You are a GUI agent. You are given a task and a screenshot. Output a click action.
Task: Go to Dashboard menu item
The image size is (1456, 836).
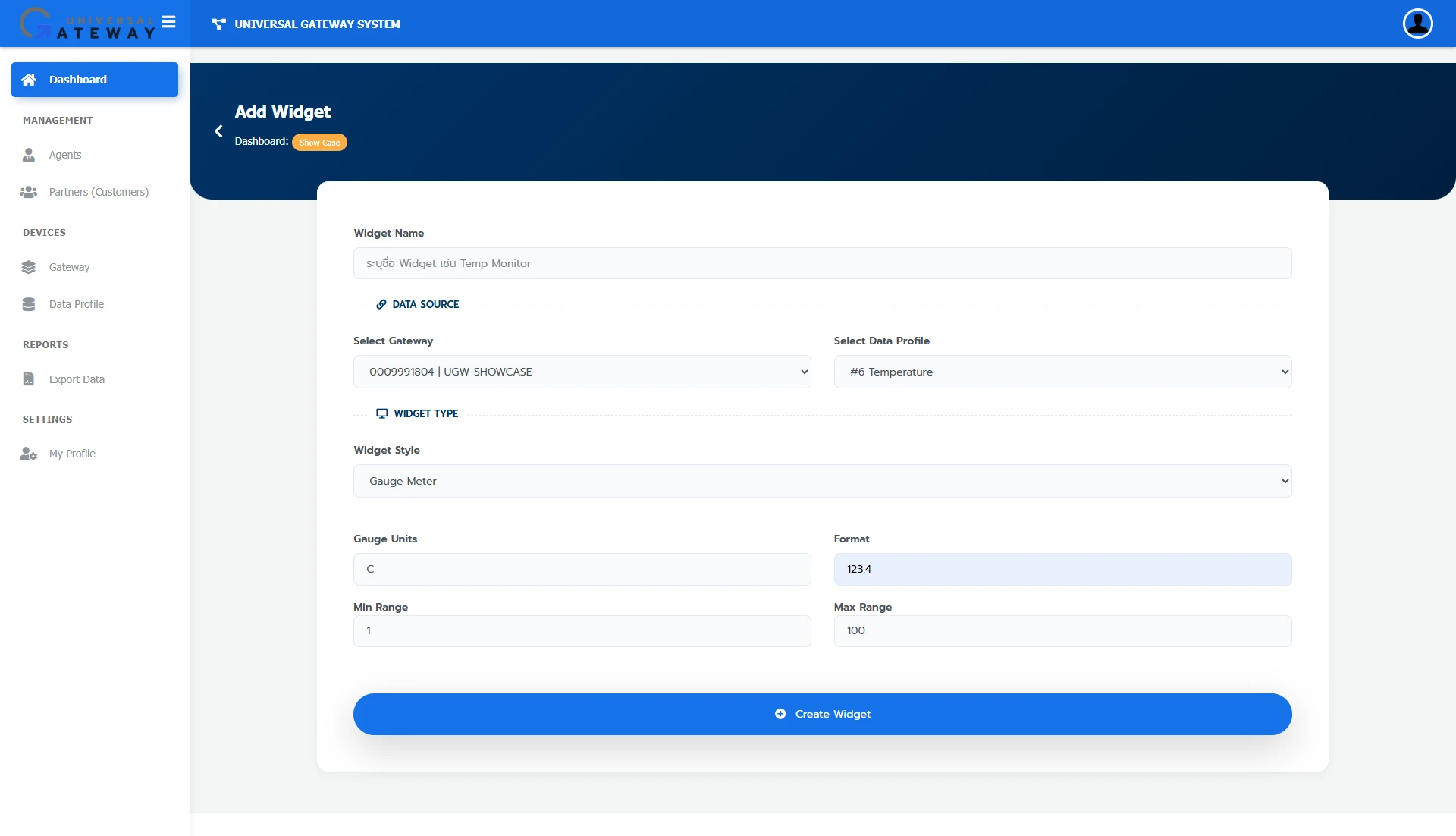coord(95,80)
